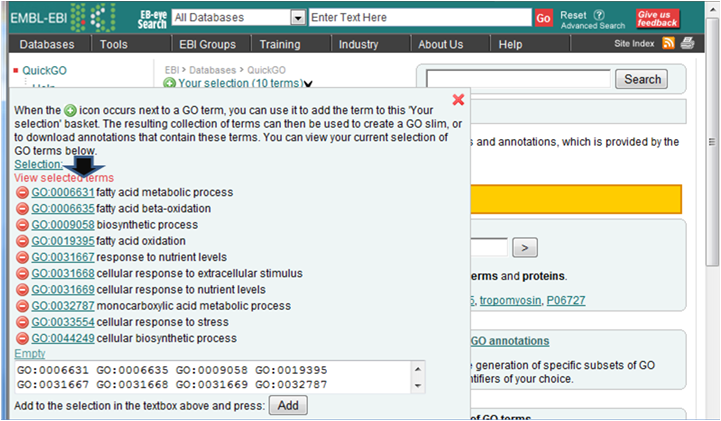Click View selected terms link

64,178
